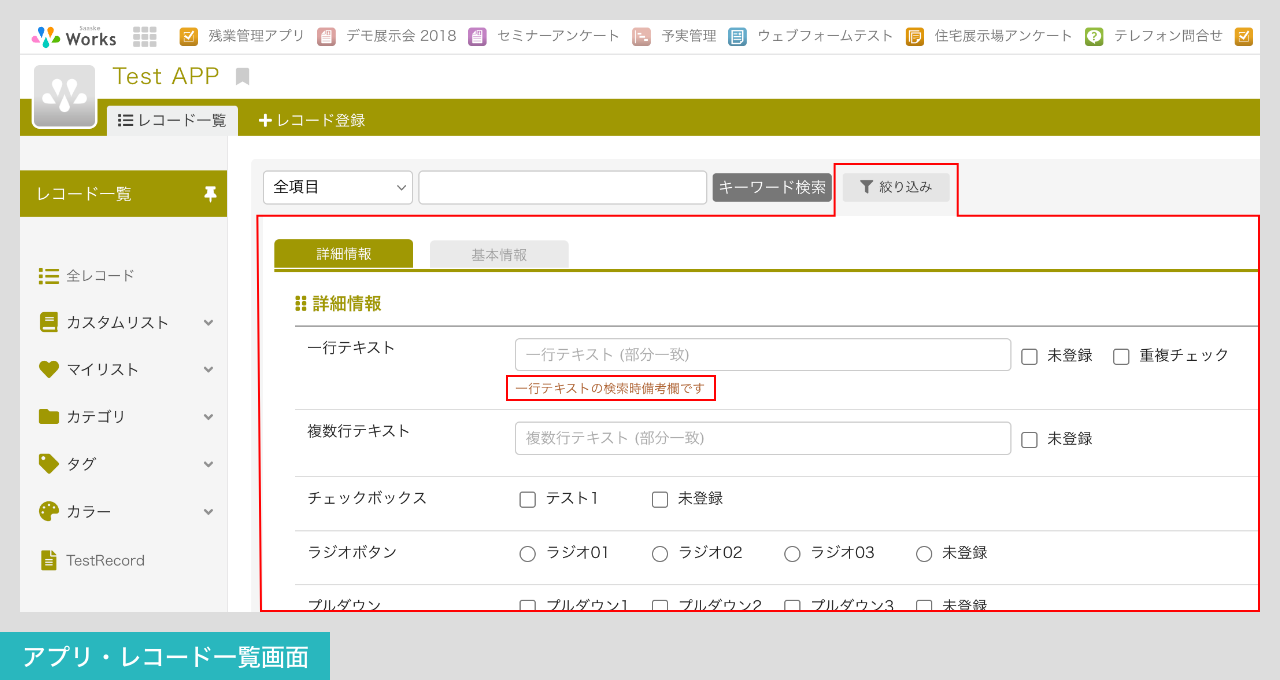The height and width of the screenshot is (680, 1280).
Task: Open the レコード登録 tab
Action: [x=315, y=119]
